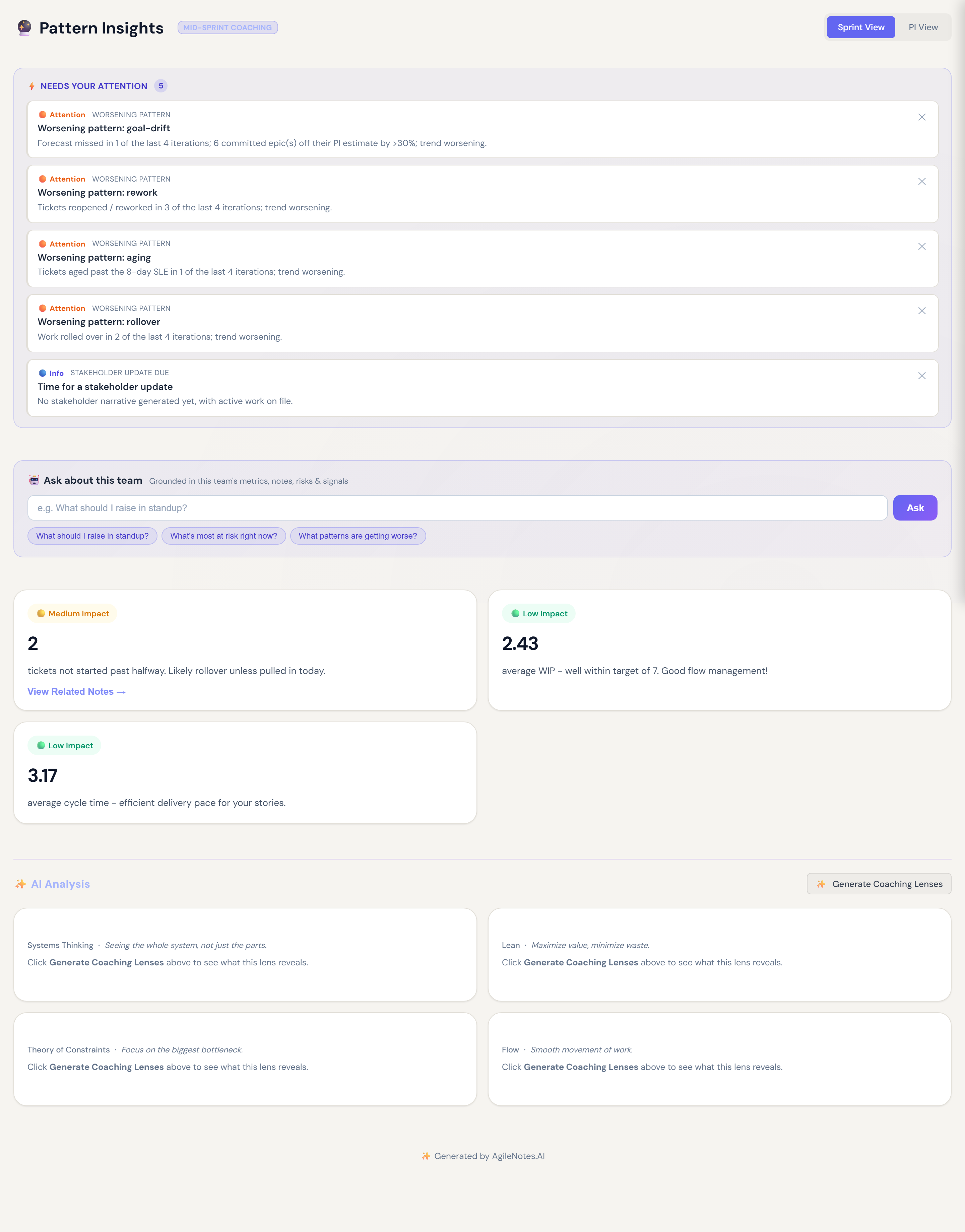The height and width of the screenshot is (1232, 965).
Task: Click the Ask button
Action: coord(915,508)
